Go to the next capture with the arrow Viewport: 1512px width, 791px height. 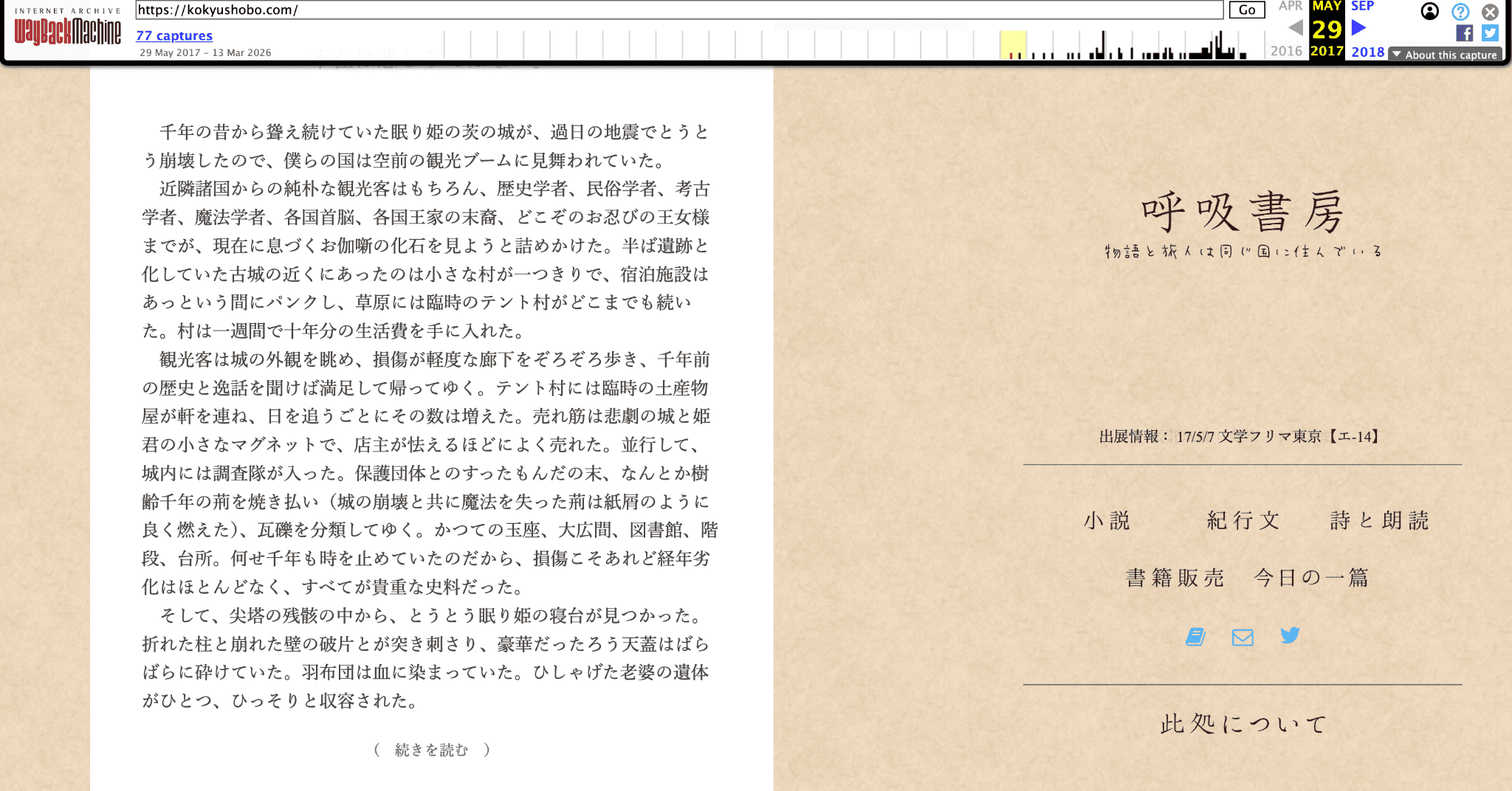click(1359, 28)
